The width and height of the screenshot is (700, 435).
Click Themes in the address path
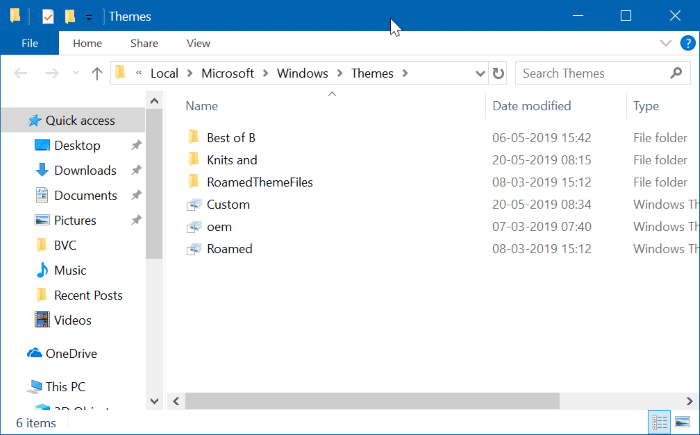(x=372, y=73)
